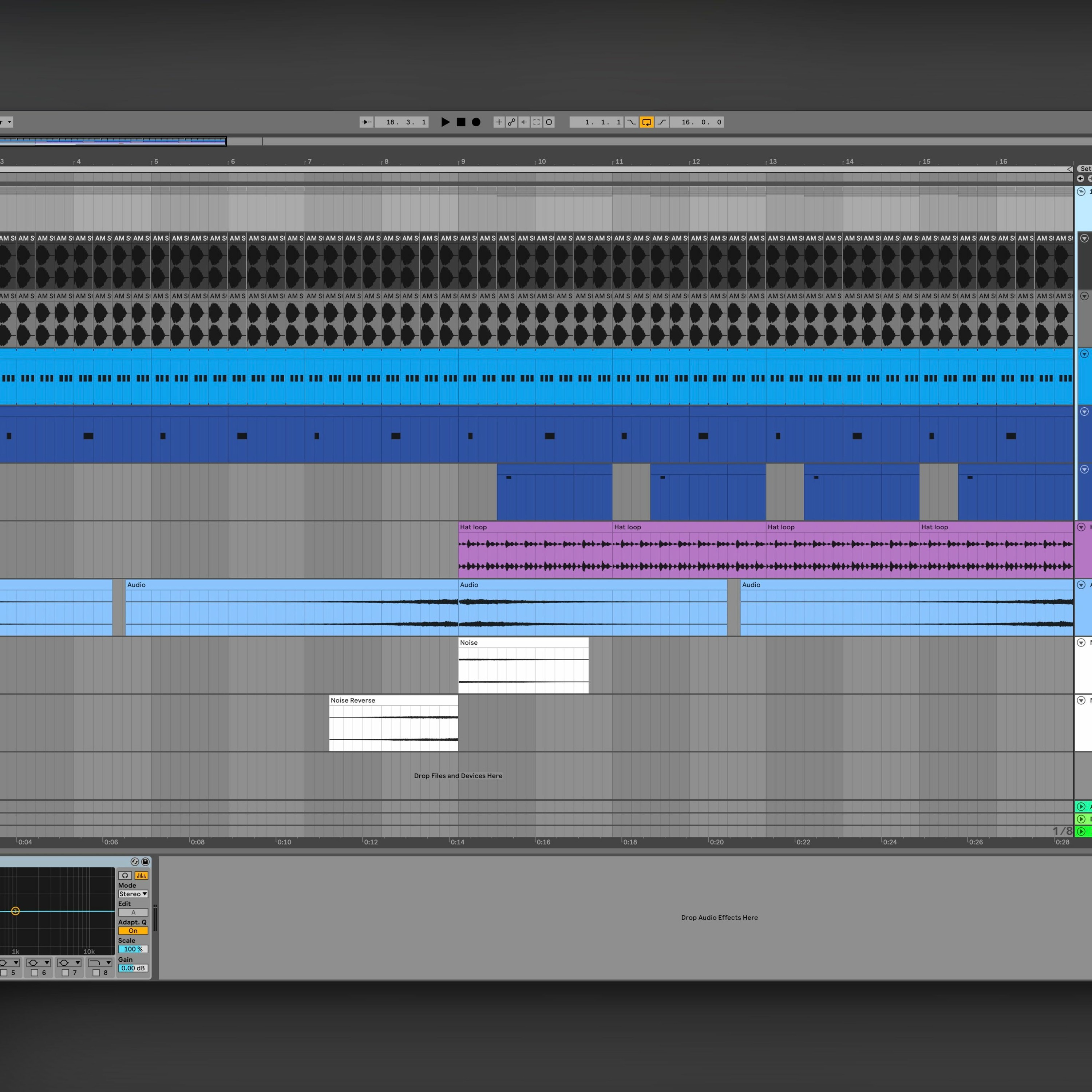Click the Set locator button
The height and width of the screenshot is (1092, 1092).
coord(1085,169)
